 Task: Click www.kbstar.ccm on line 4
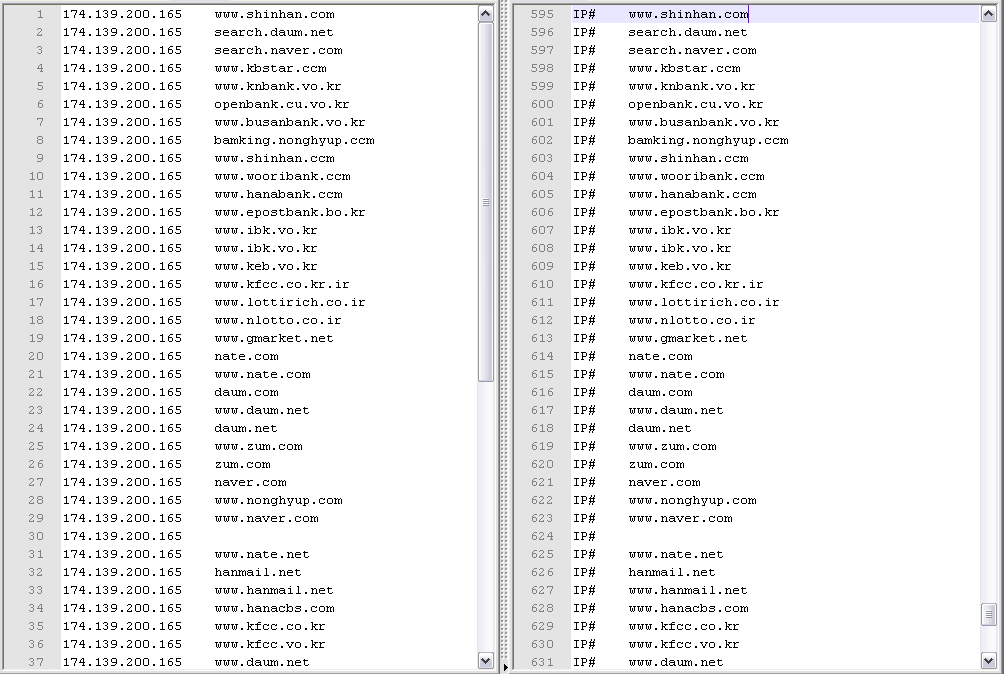click(x=270, y=68)
